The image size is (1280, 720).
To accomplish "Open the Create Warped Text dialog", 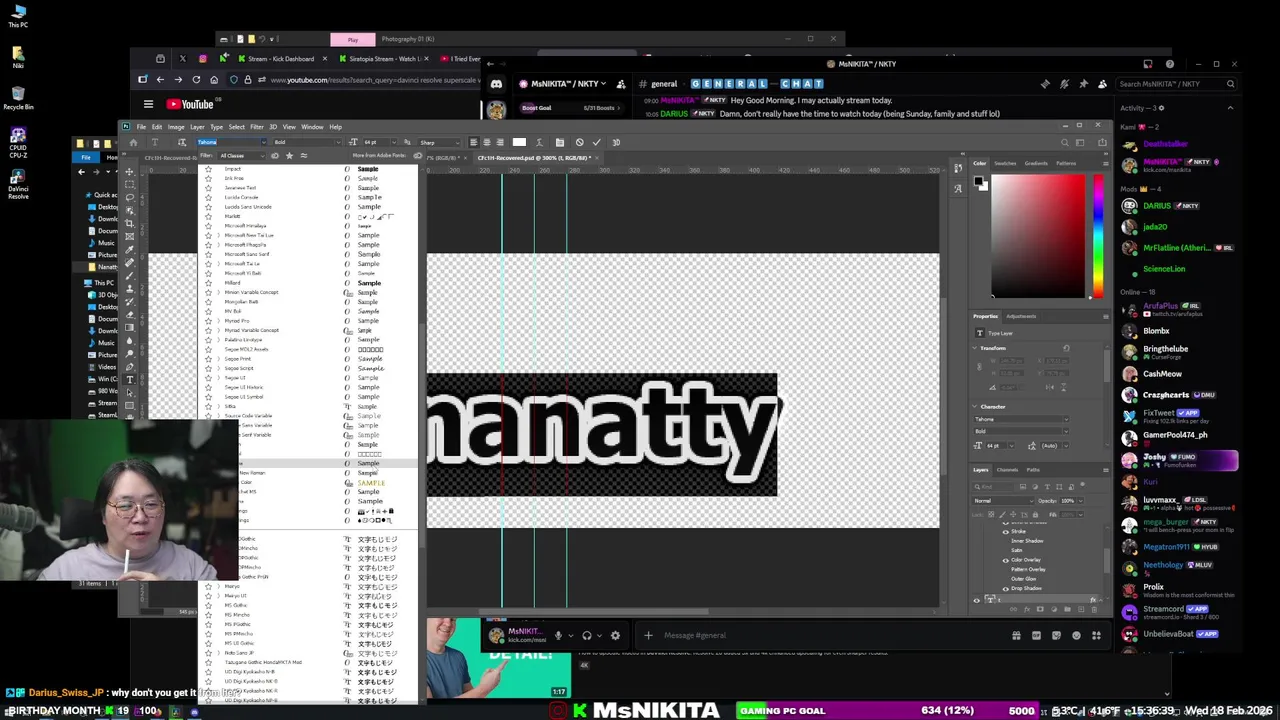I will click(539, 142).
